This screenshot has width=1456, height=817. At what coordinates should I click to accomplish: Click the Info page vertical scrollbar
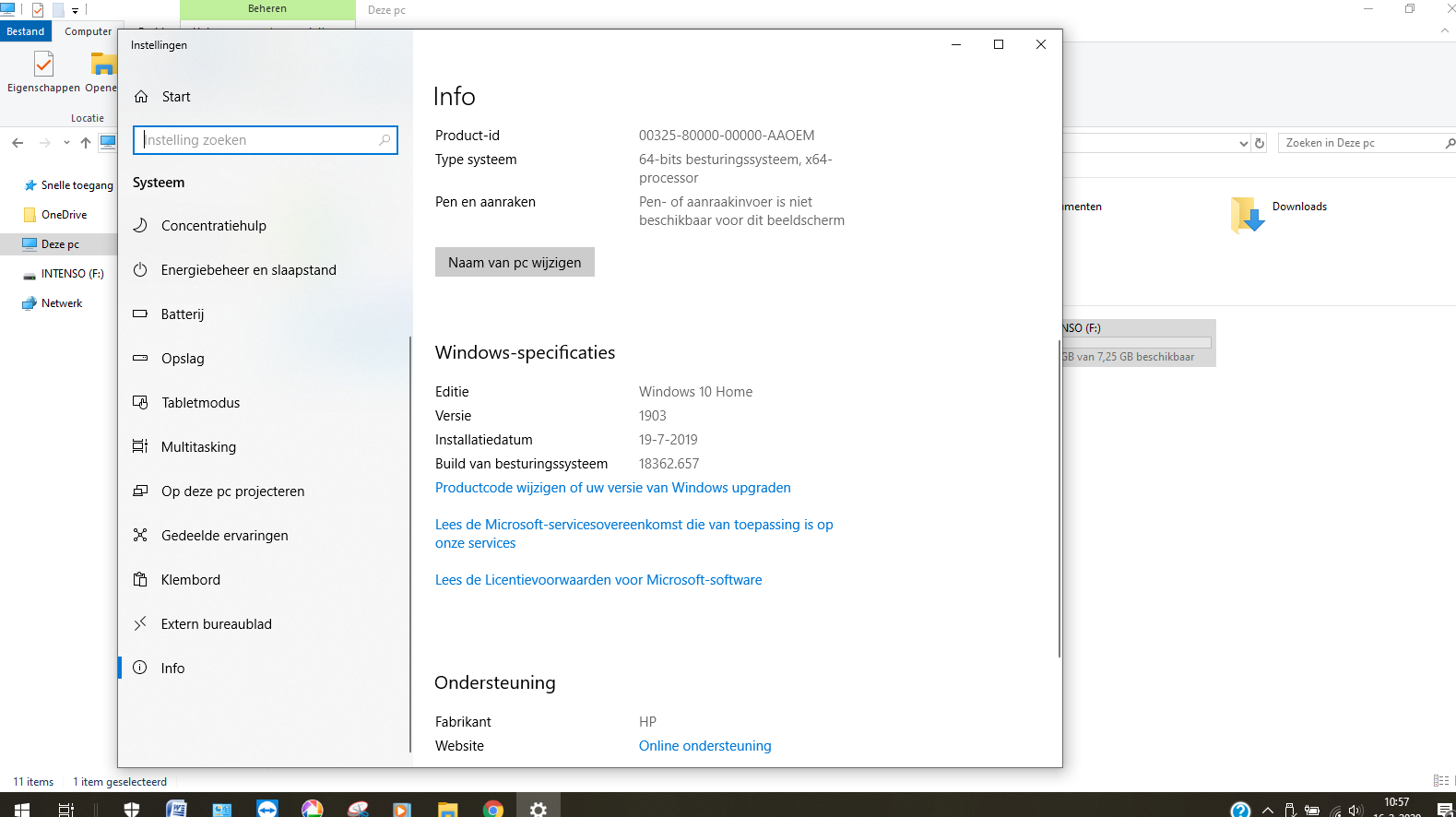click(x=1059, y=498)
